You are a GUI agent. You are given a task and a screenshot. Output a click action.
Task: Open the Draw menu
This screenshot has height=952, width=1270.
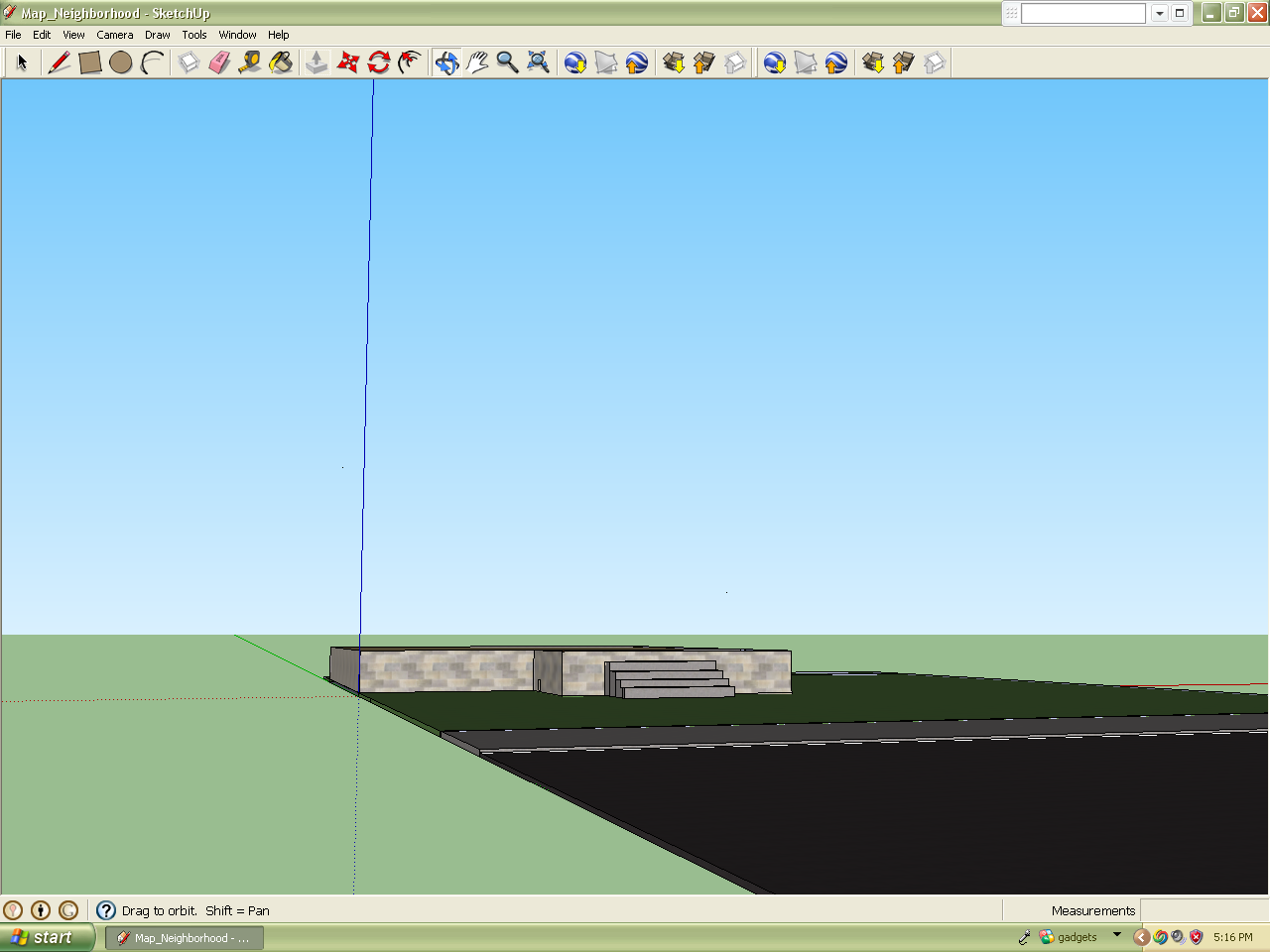point(157,35)
